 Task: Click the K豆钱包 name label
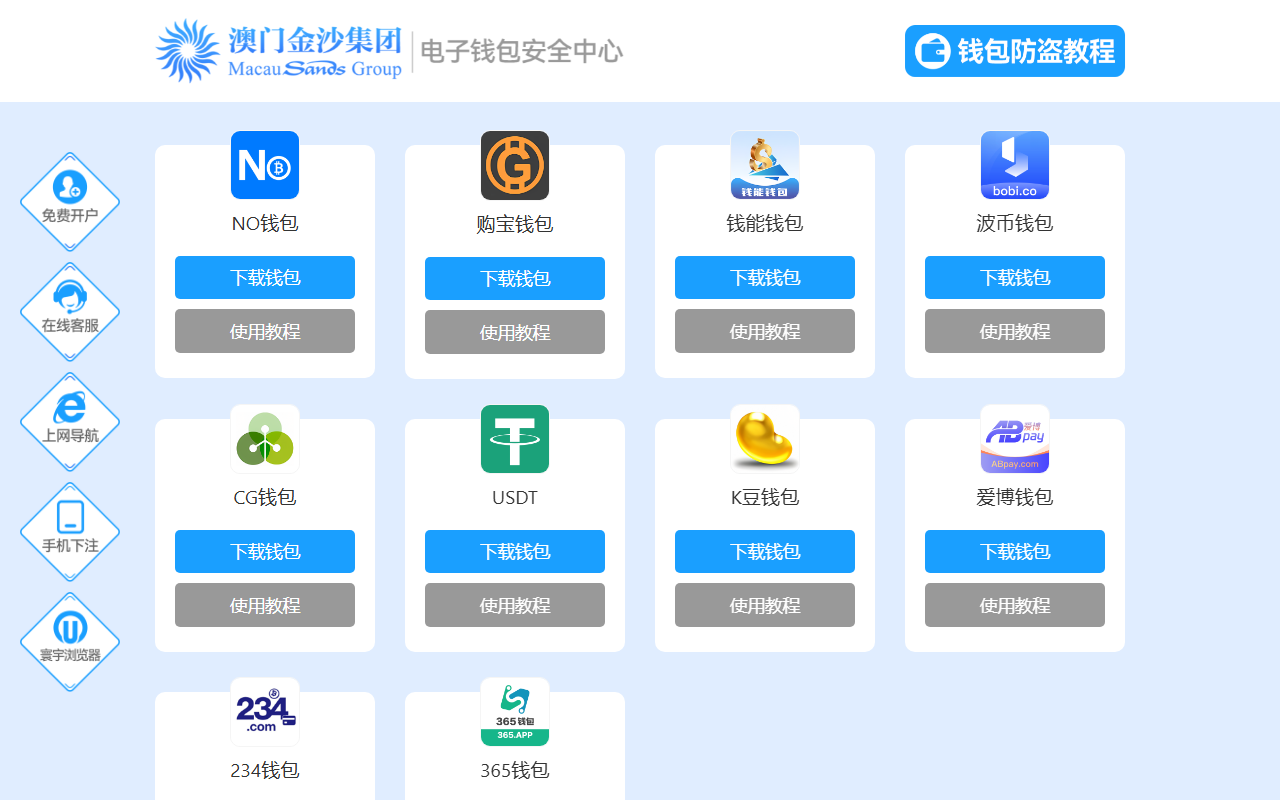[765, 497]
